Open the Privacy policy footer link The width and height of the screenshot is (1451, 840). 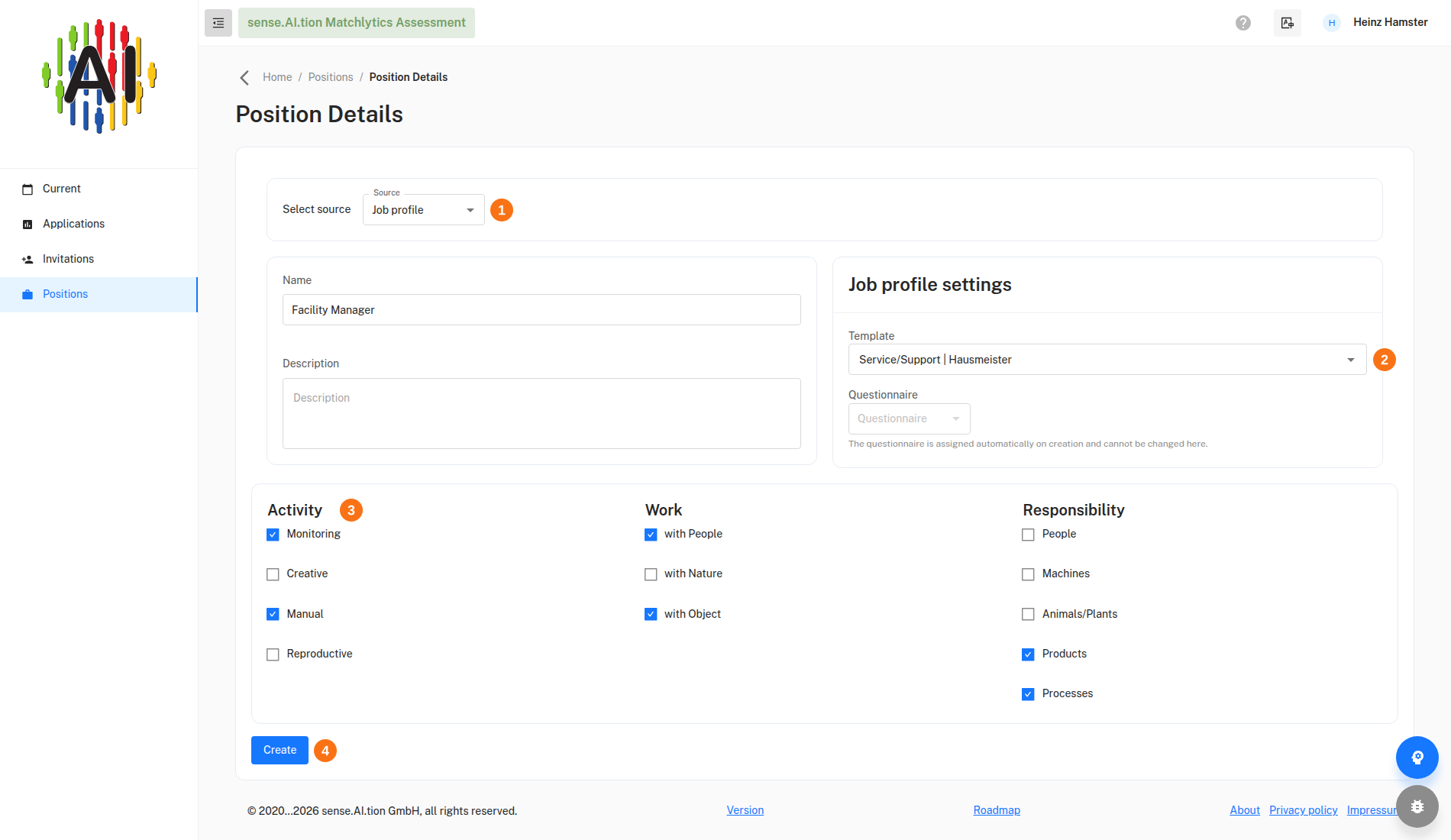coord(1304,810)
